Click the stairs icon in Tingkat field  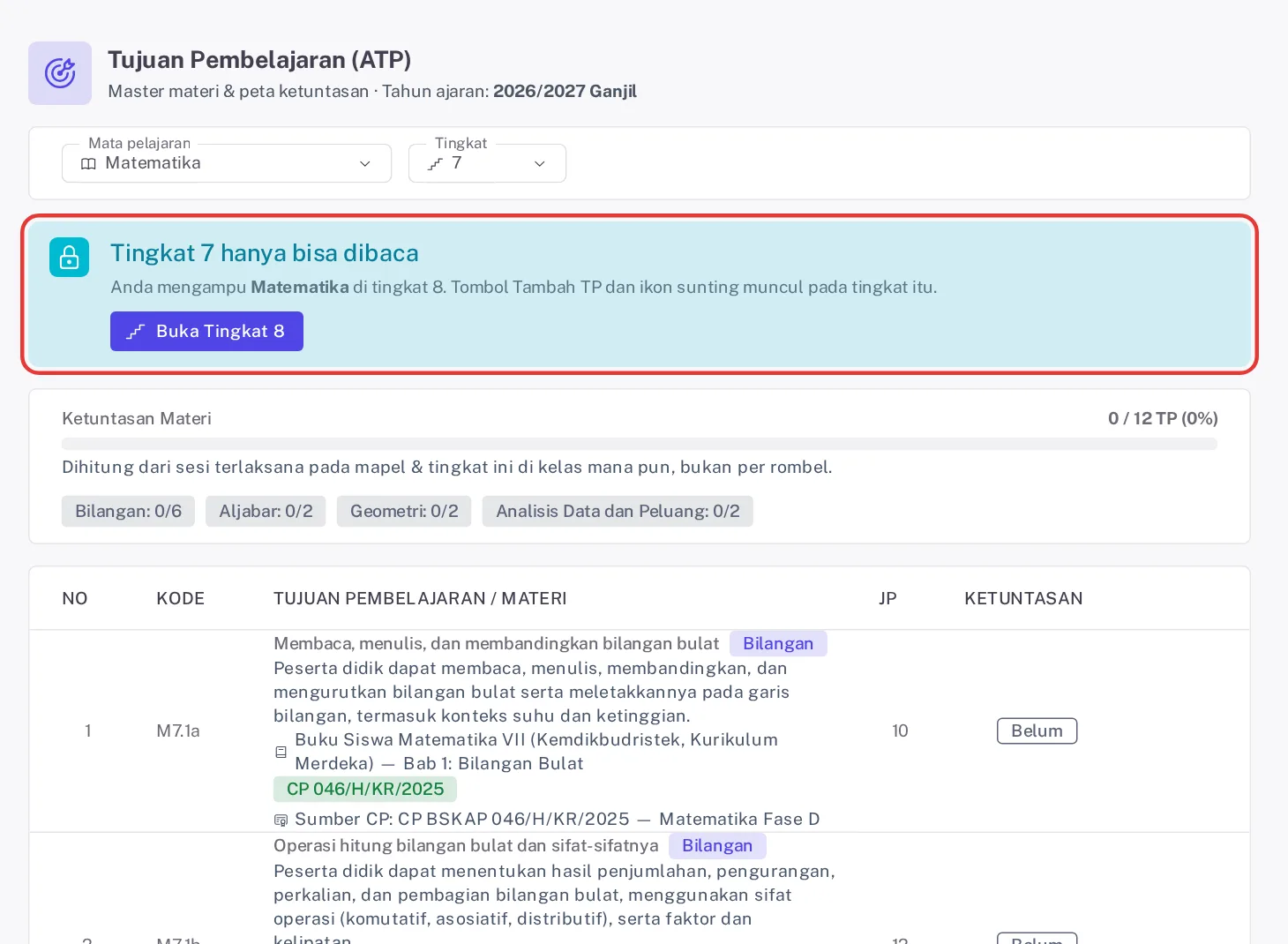pos(435,164)
